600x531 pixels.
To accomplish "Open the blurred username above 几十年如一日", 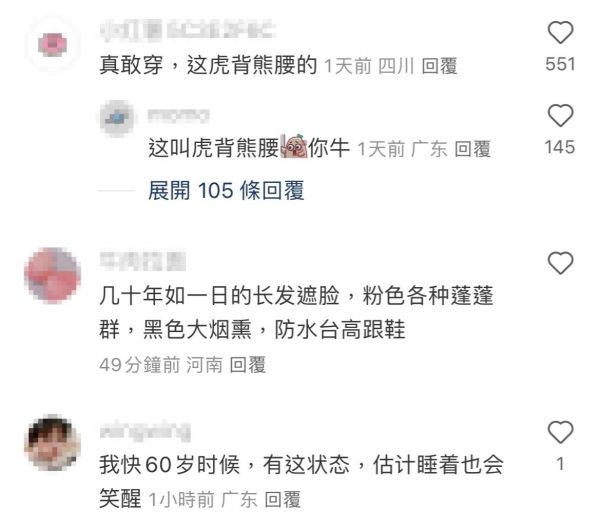I will 142,261.
